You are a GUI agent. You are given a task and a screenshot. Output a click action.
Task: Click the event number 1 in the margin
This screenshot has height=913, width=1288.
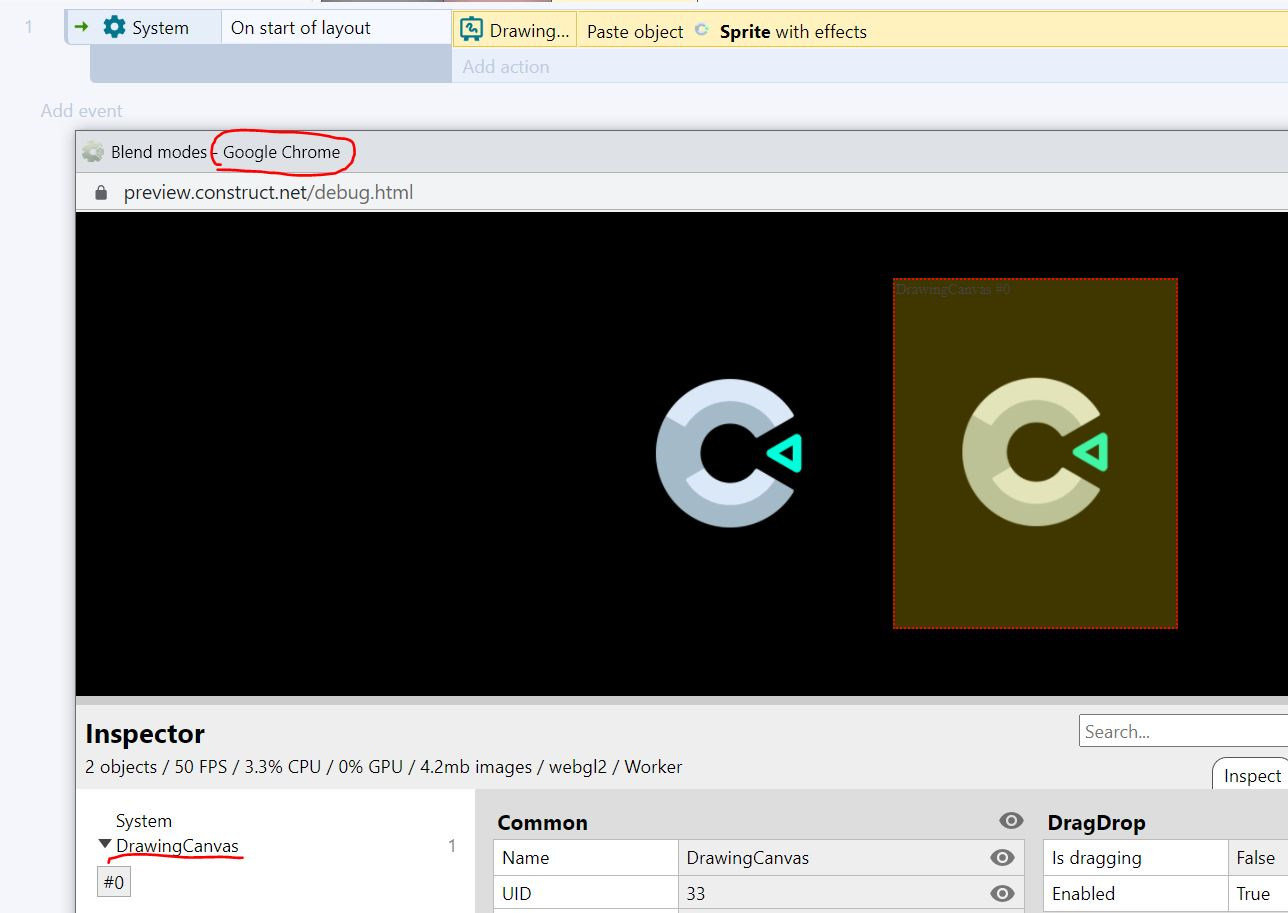[29, 27]
